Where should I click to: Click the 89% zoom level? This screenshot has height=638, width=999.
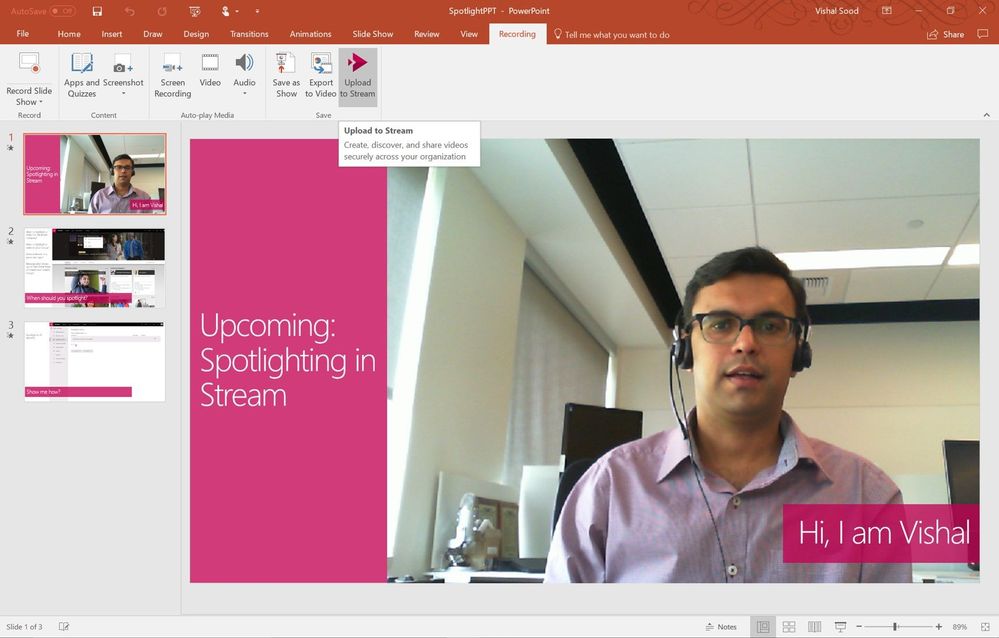tap(959, 627)
